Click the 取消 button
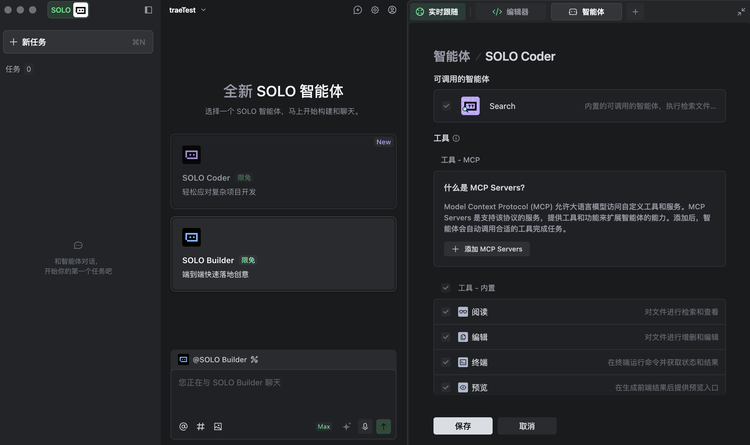This screenshot has width=750, height=445. click(527, 426)
